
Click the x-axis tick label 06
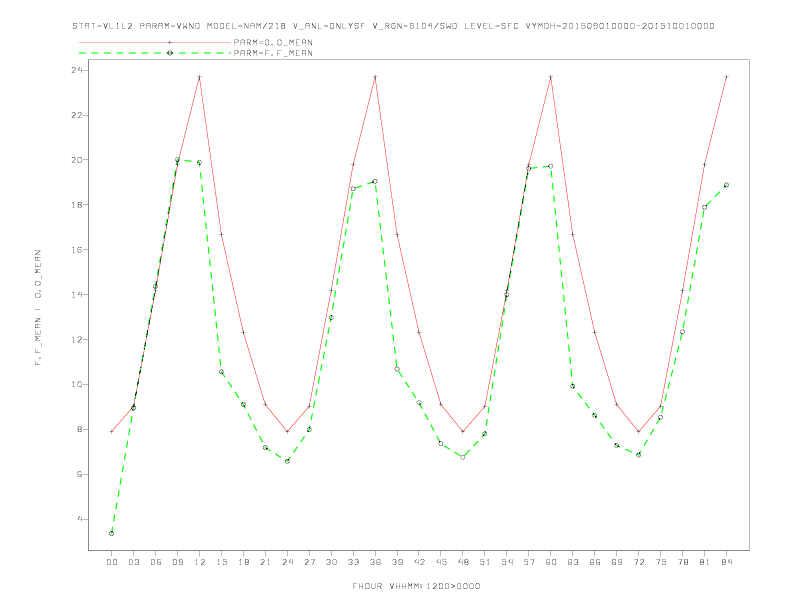pos(156,562)
